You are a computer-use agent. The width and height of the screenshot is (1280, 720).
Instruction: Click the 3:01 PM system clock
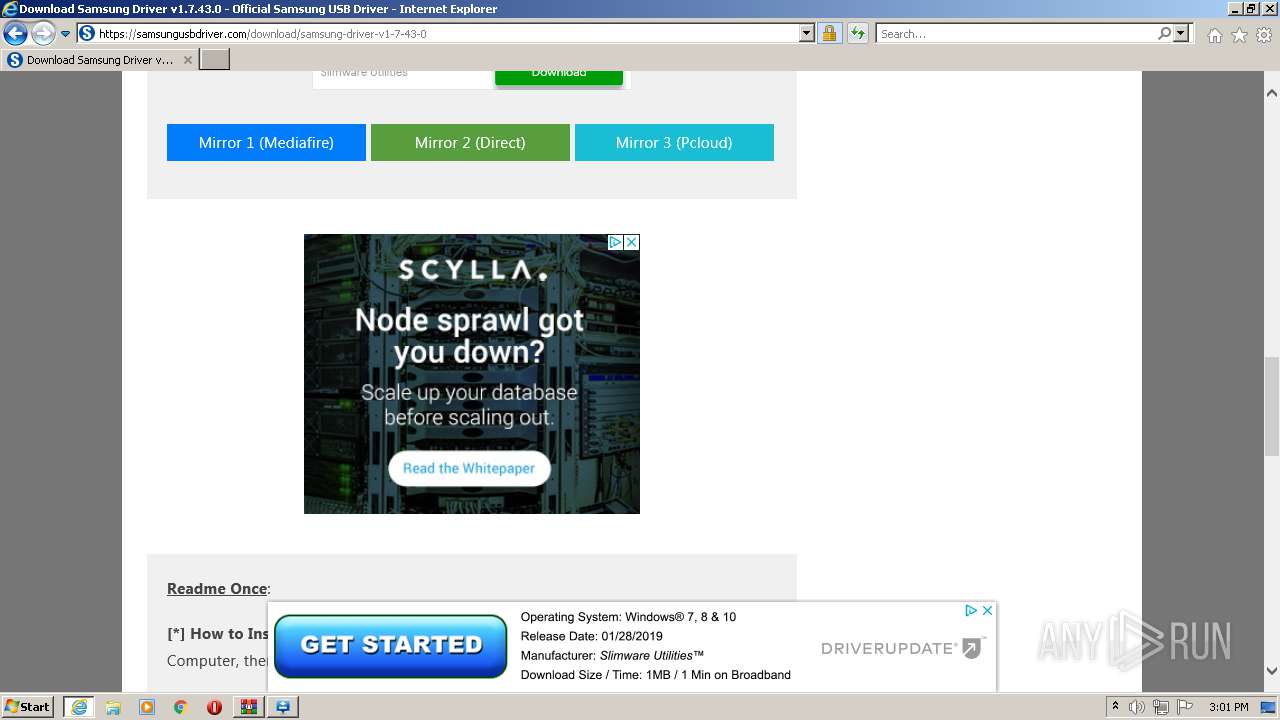point(1229,707)
